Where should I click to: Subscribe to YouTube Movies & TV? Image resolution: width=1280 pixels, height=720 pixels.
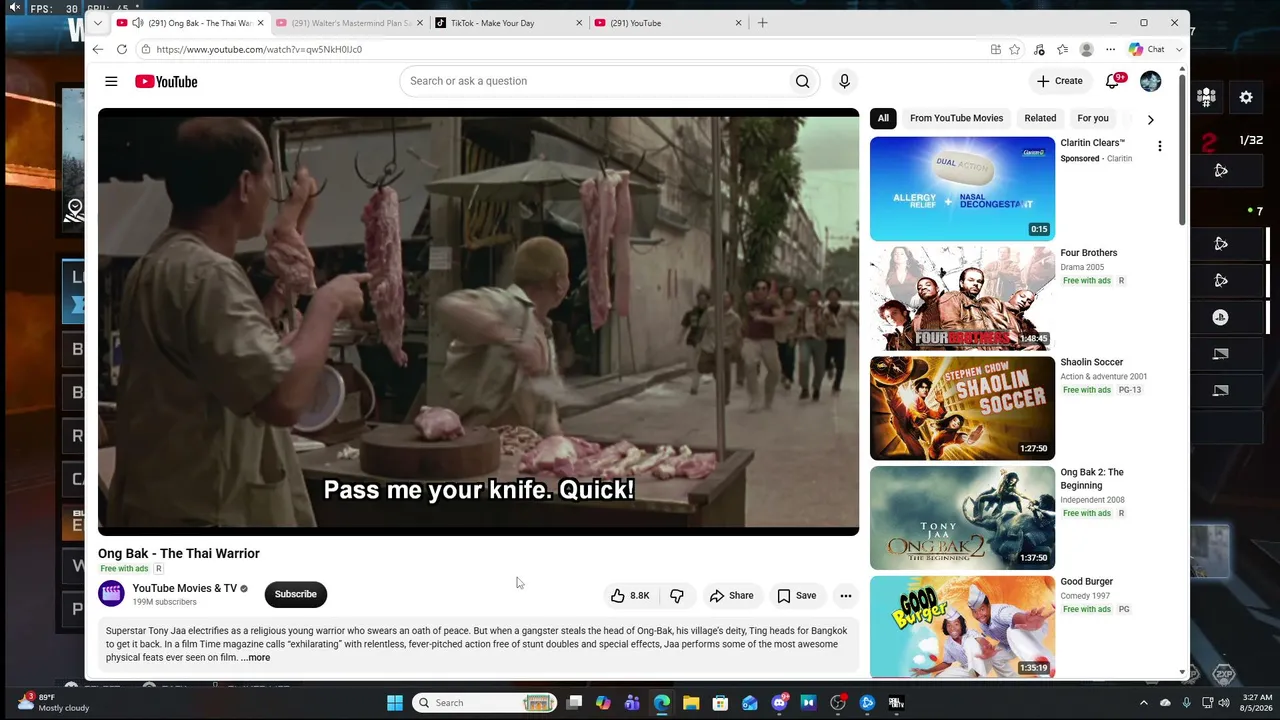(295, 594)
